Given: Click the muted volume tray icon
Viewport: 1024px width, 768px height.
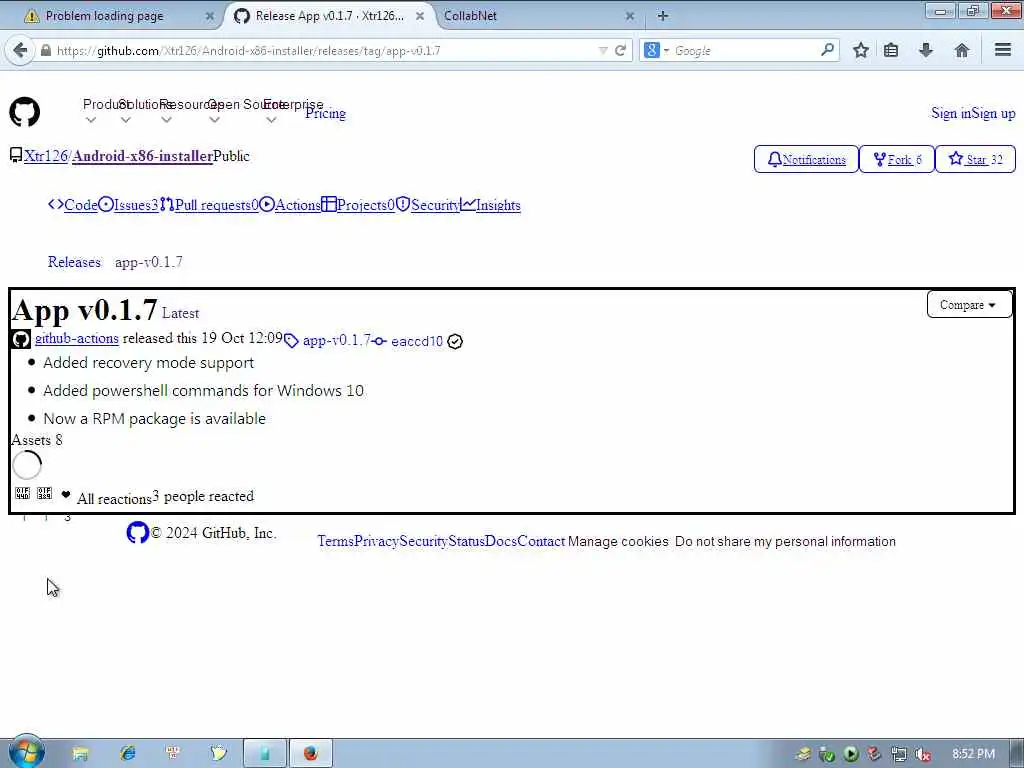Looking at the screenshot, I should pyautogui.click(x=922, y=754).
